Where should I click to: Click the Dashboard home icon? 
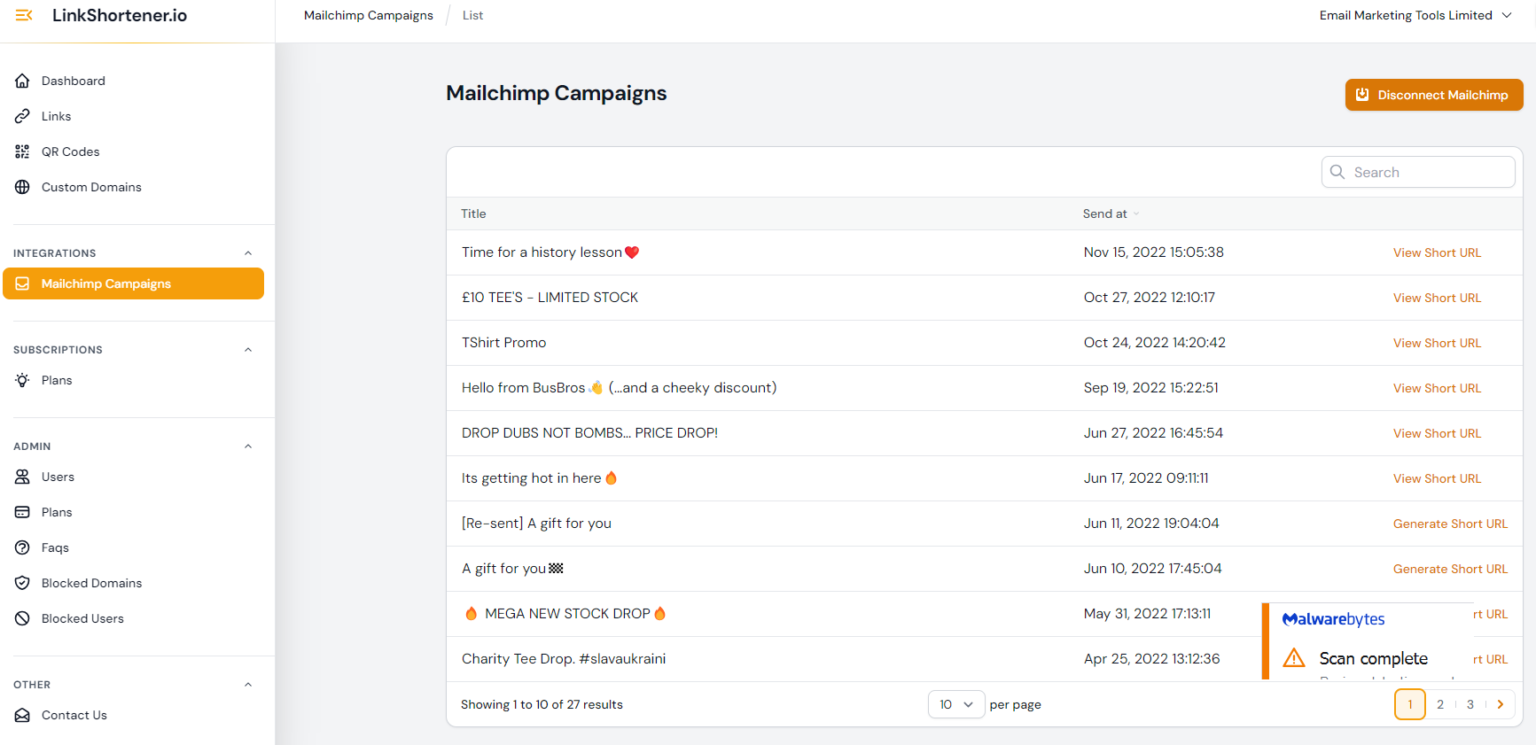(x=22, y=81)
